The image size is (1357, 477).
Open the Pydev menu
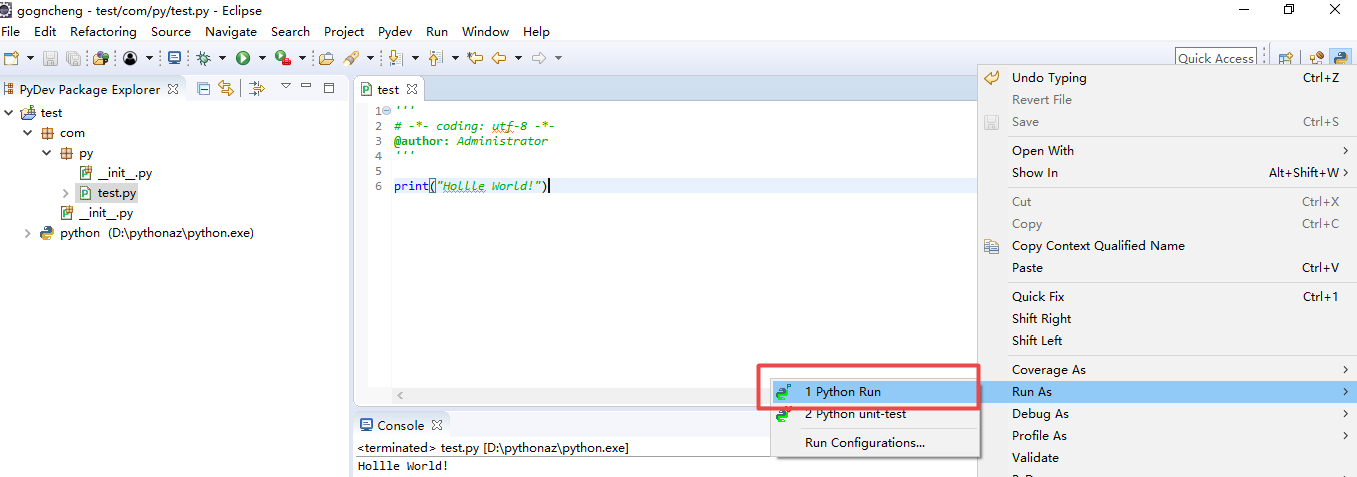(395, 31)
